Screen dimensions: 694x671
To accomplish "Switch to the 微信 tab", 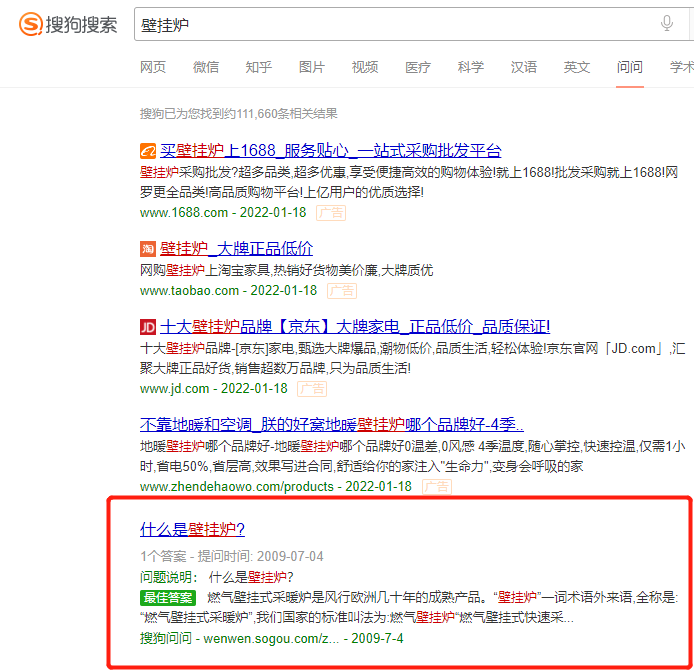I will click(206, 67).
